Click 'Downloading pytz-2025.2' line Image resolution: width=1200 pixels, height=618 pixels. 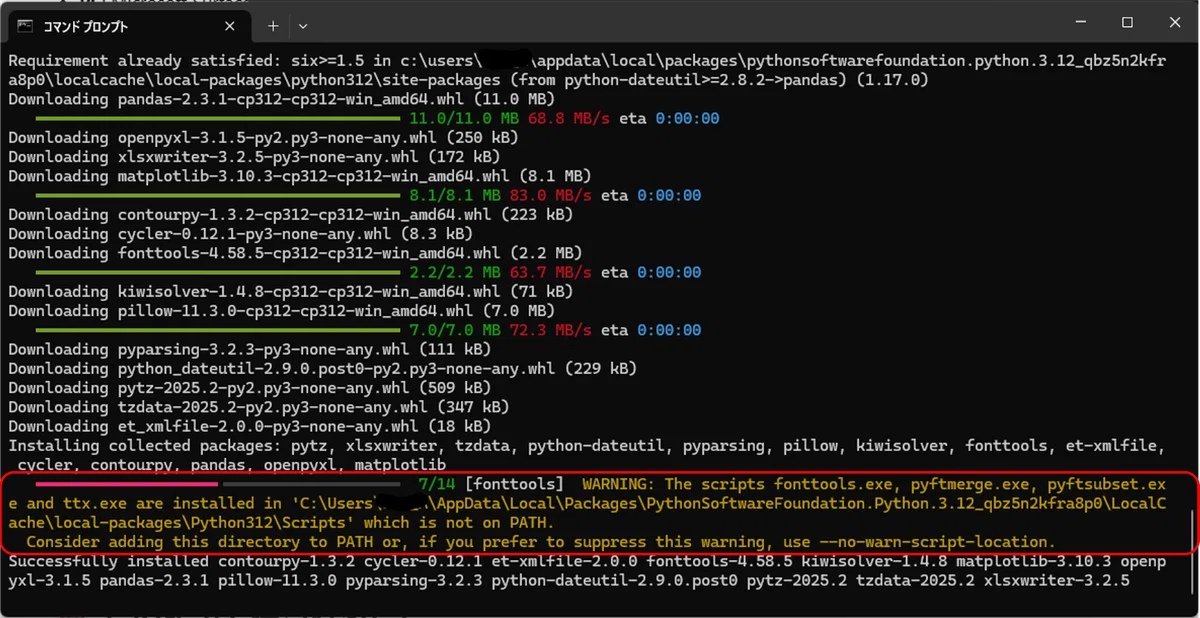(249, 387)
